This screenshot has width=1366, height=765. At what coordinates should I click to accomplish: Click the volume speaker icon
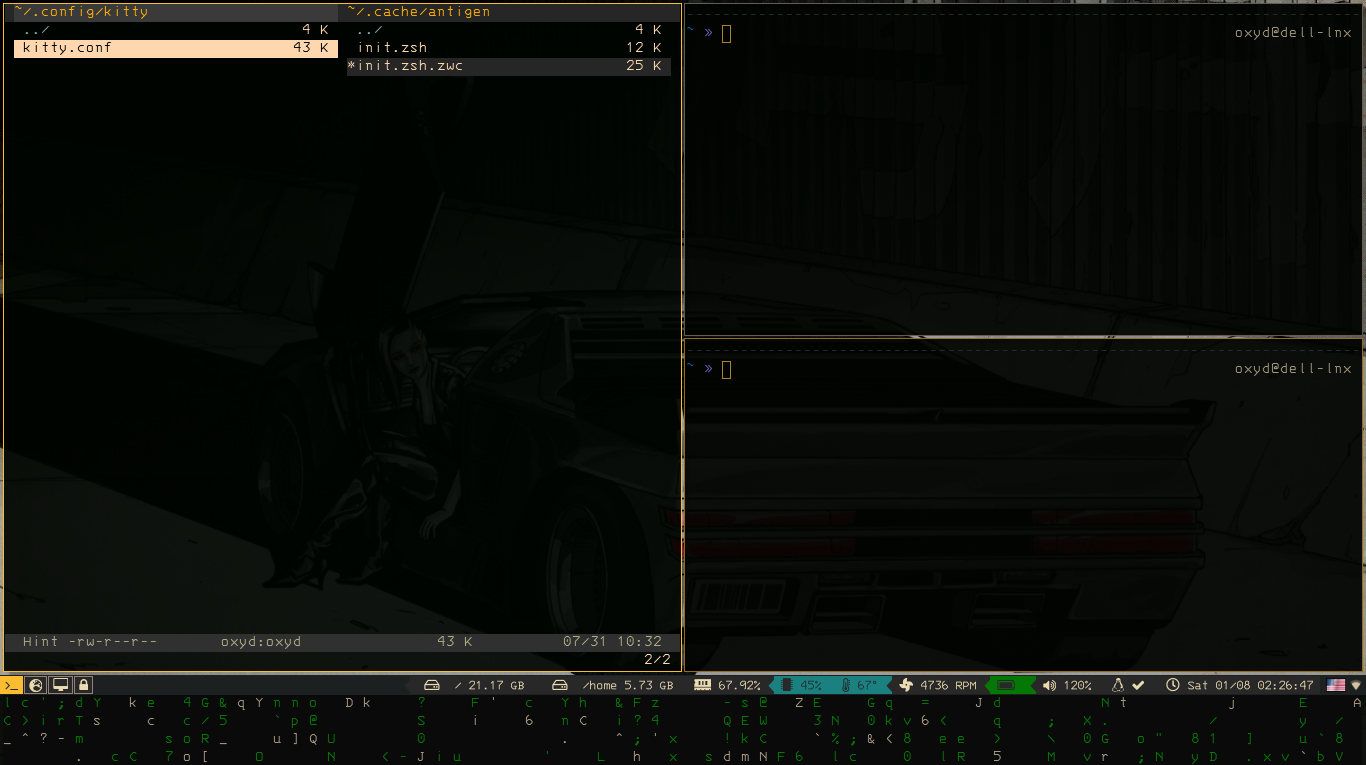click(x=1049, y=685)
